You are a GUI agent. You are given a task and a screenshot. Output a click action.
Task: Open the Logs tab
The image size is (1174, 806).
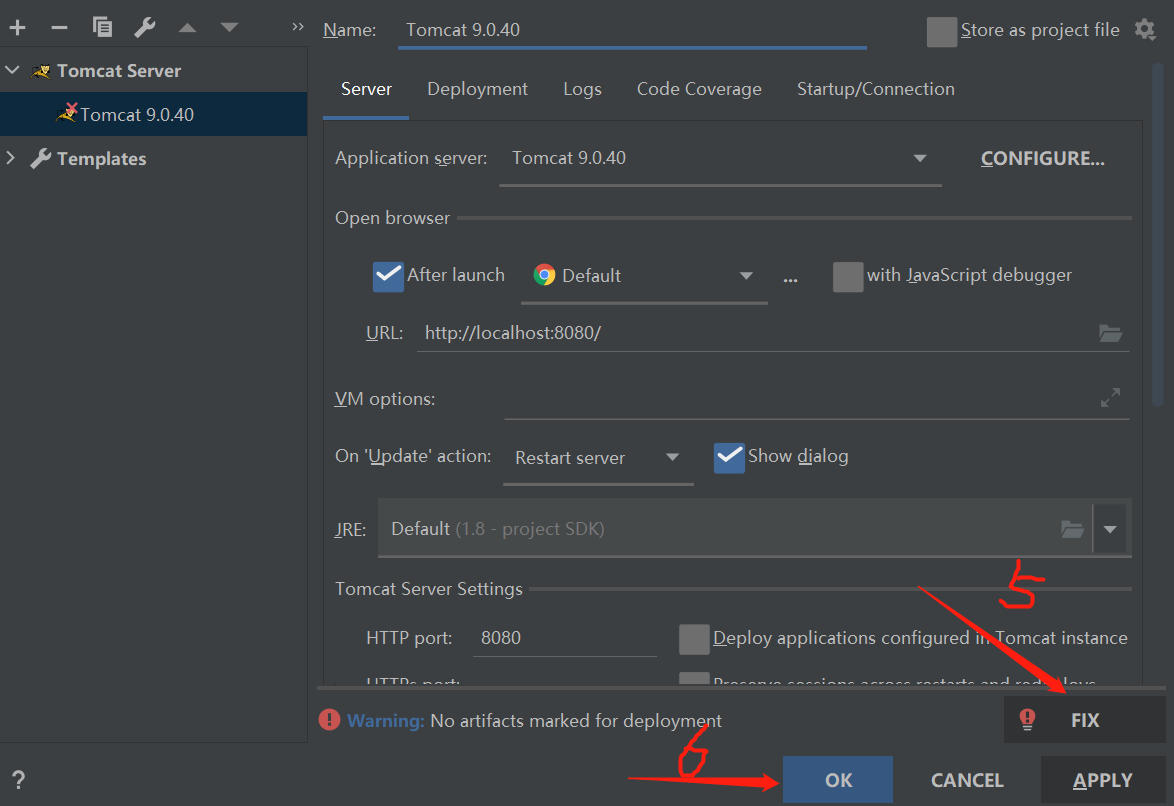pos(583,89)
